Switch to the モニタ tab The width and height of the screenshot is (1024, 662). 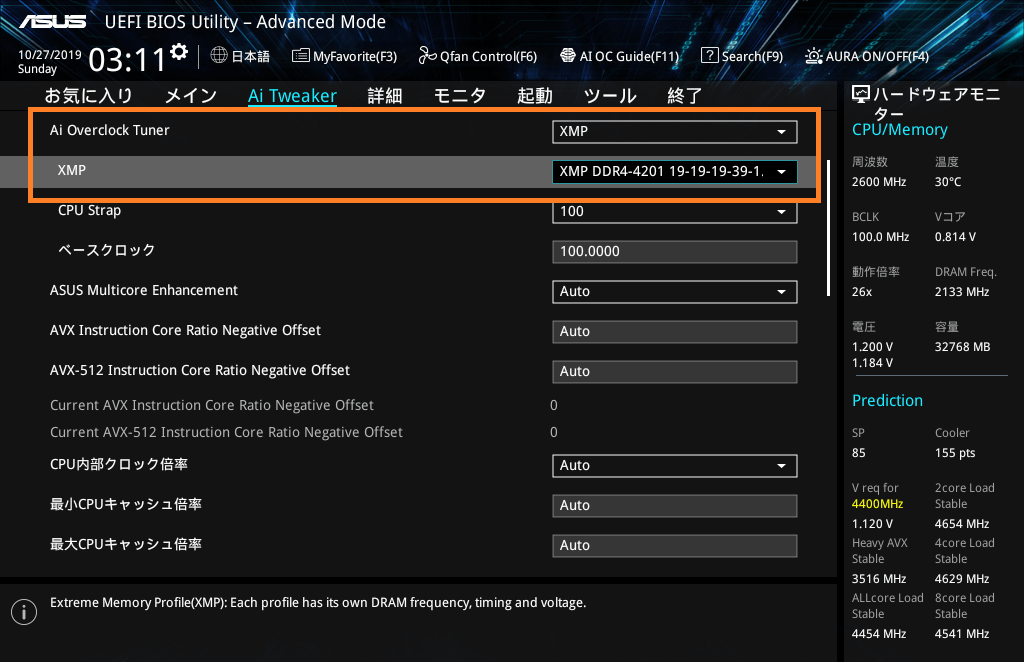point(460,95)
